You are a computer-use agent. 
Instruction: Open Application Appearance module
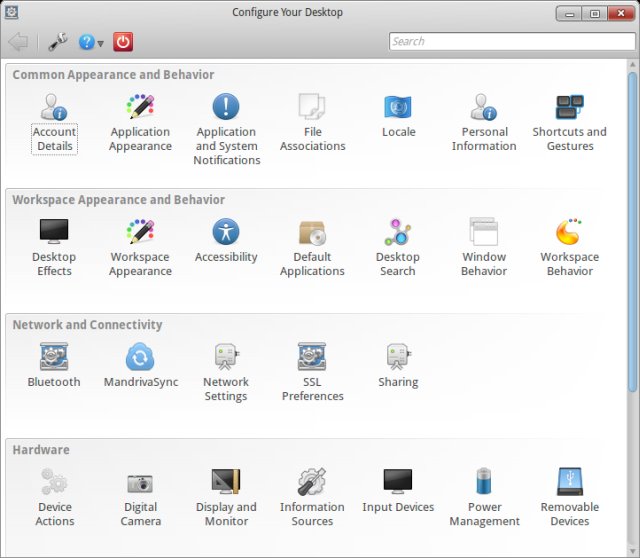pyautogui.click(x=140, y=123)
